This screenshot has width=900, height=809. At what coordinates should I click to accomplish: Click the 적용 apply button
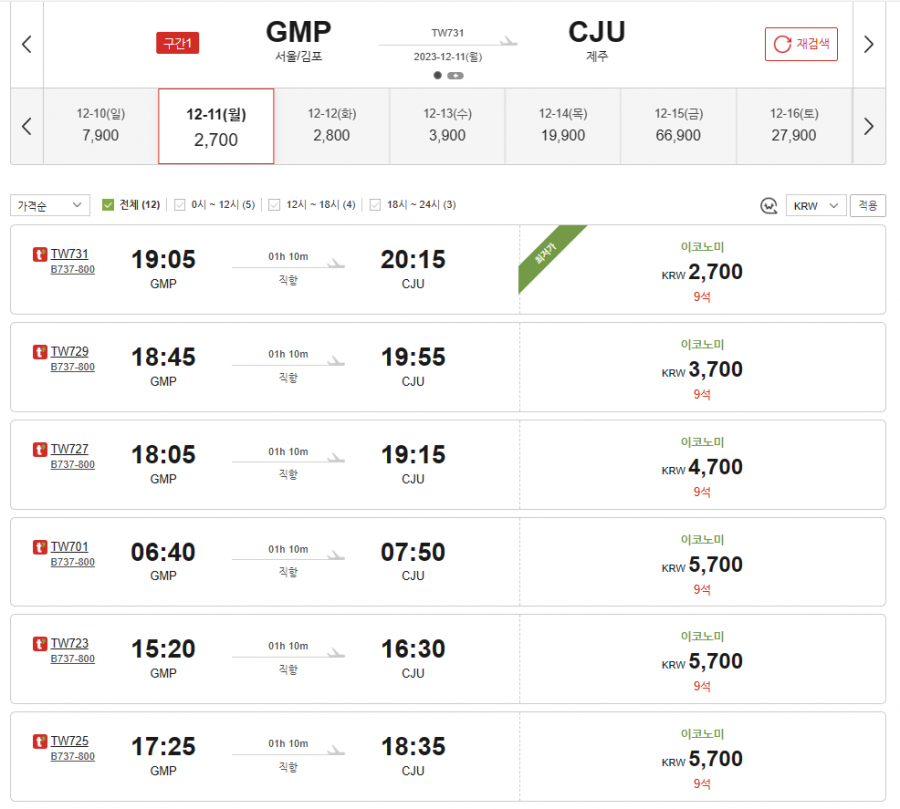pos(867,205)
